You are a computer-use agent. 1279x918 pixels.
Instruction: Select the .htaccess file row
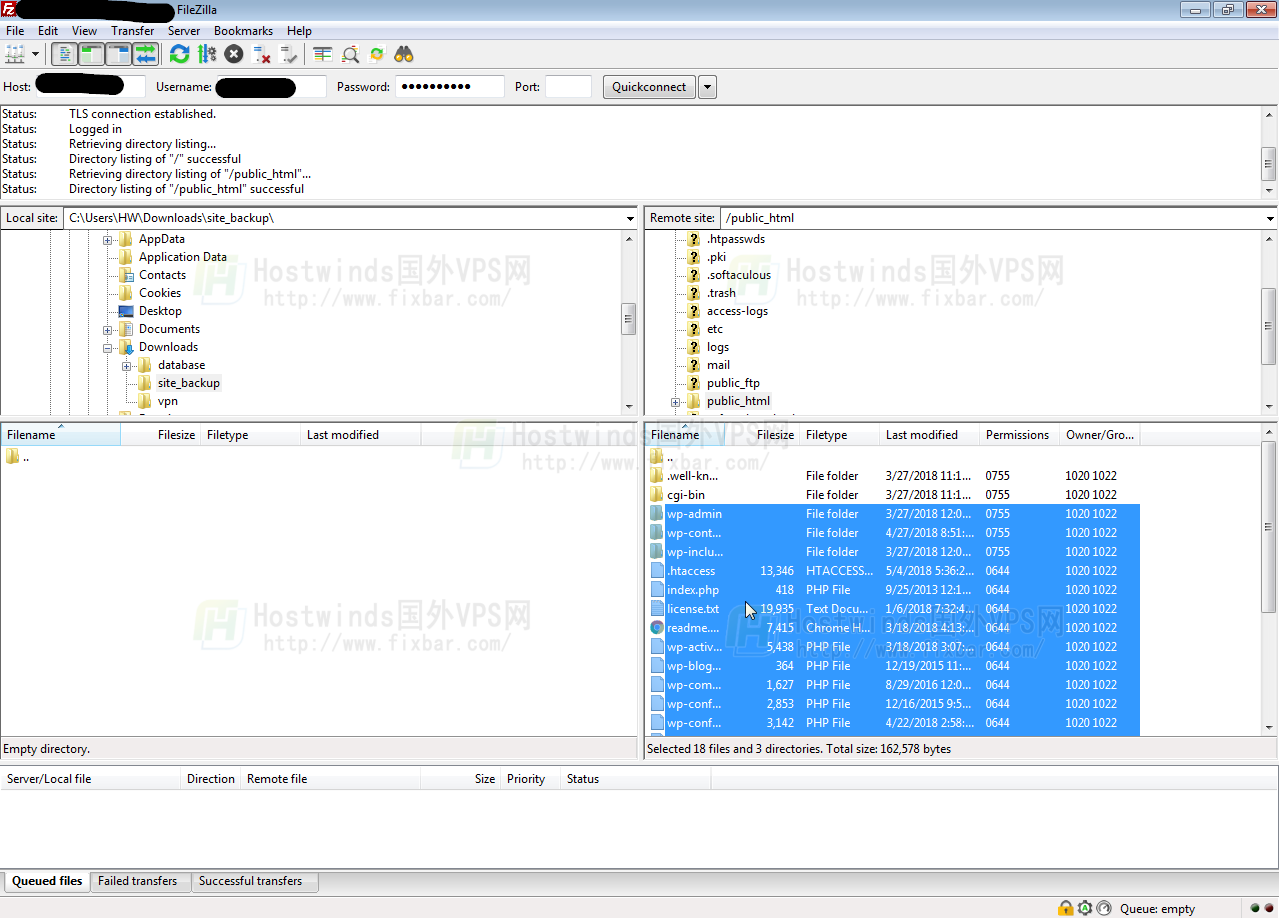[x=893, y=571]
